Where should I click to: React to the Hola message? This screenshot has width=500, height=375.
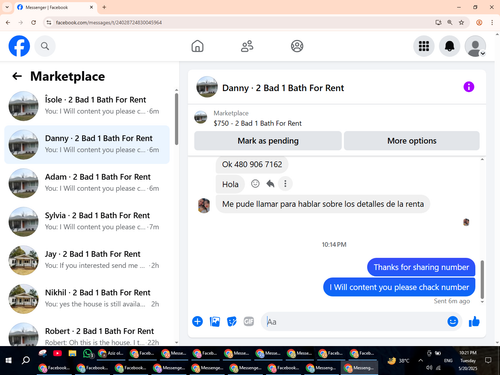point(255,184)
